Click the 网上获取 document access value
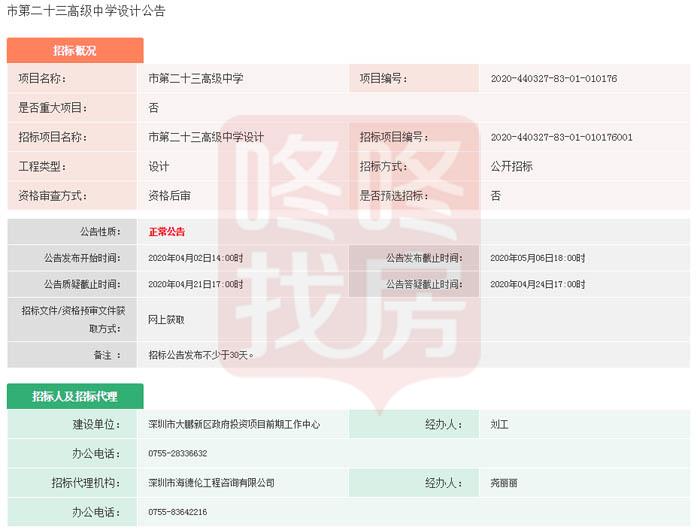Viewport: 700px width, 530px height. coord(166,319)
